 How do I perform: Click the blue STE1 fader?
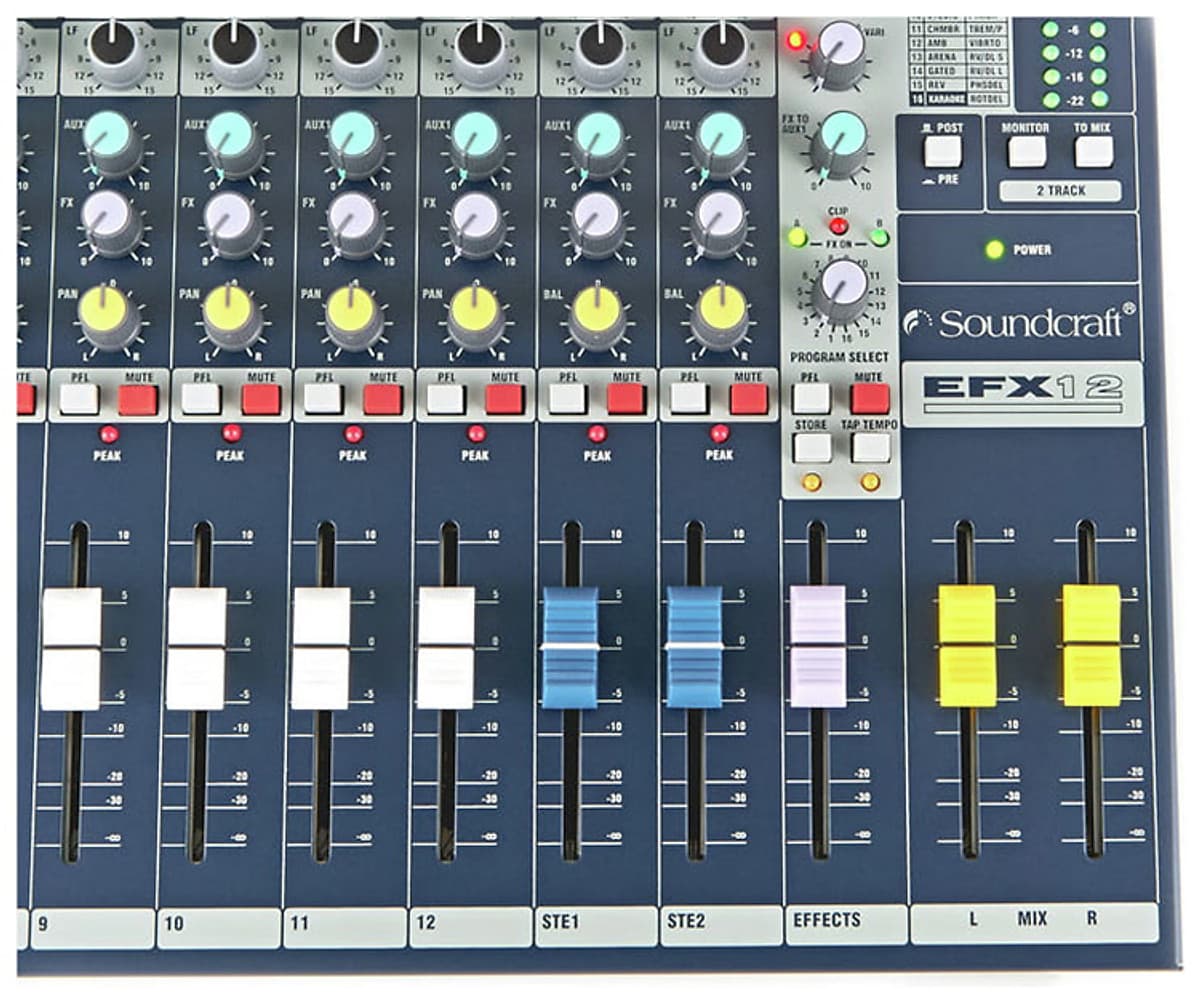(x=569, y=648)
